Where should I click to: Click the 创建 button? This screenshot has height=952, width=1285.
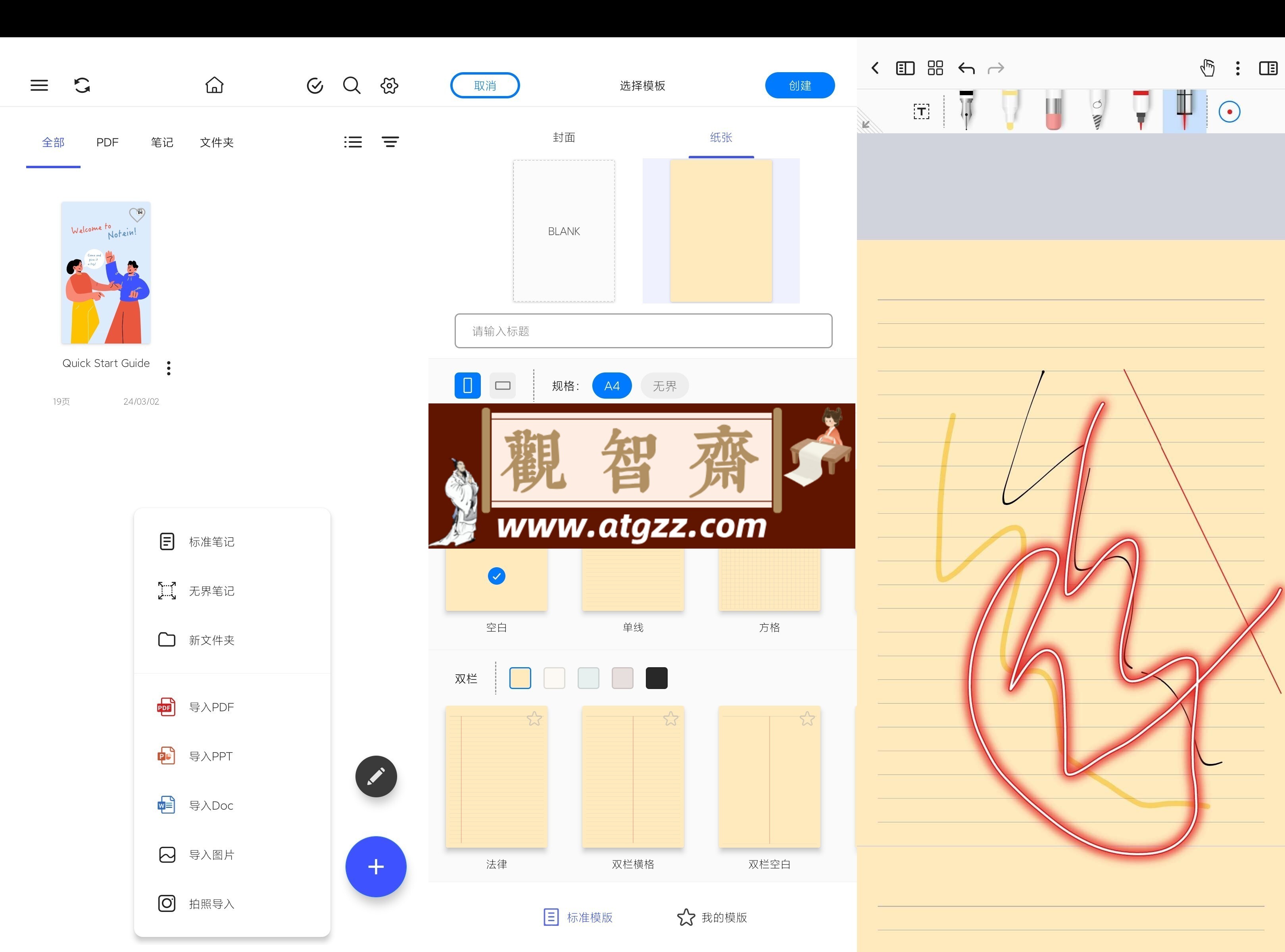(x=800, y=85)
